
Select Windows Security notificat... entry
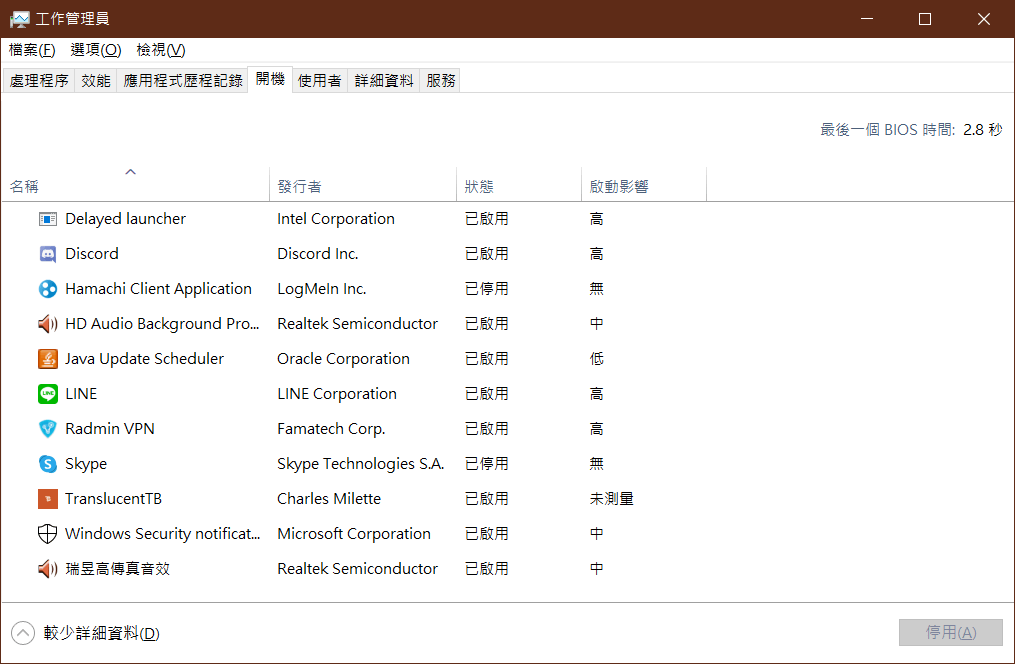[x=162, y=534]
